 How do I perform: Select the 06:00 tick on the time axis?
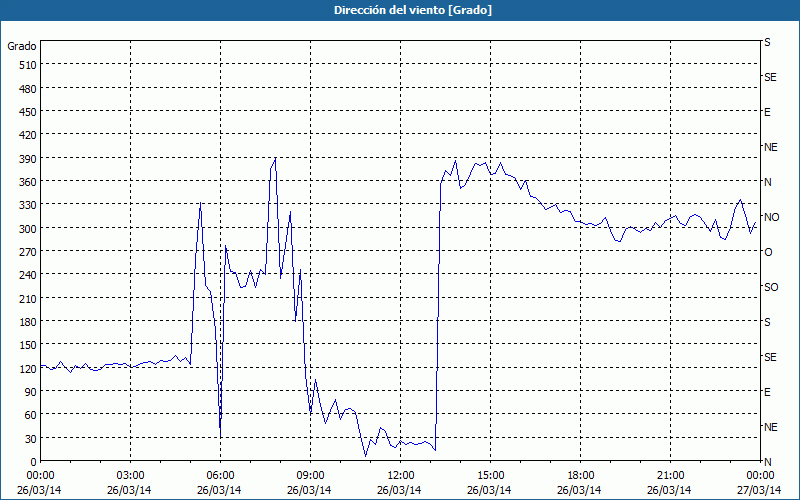220,476
